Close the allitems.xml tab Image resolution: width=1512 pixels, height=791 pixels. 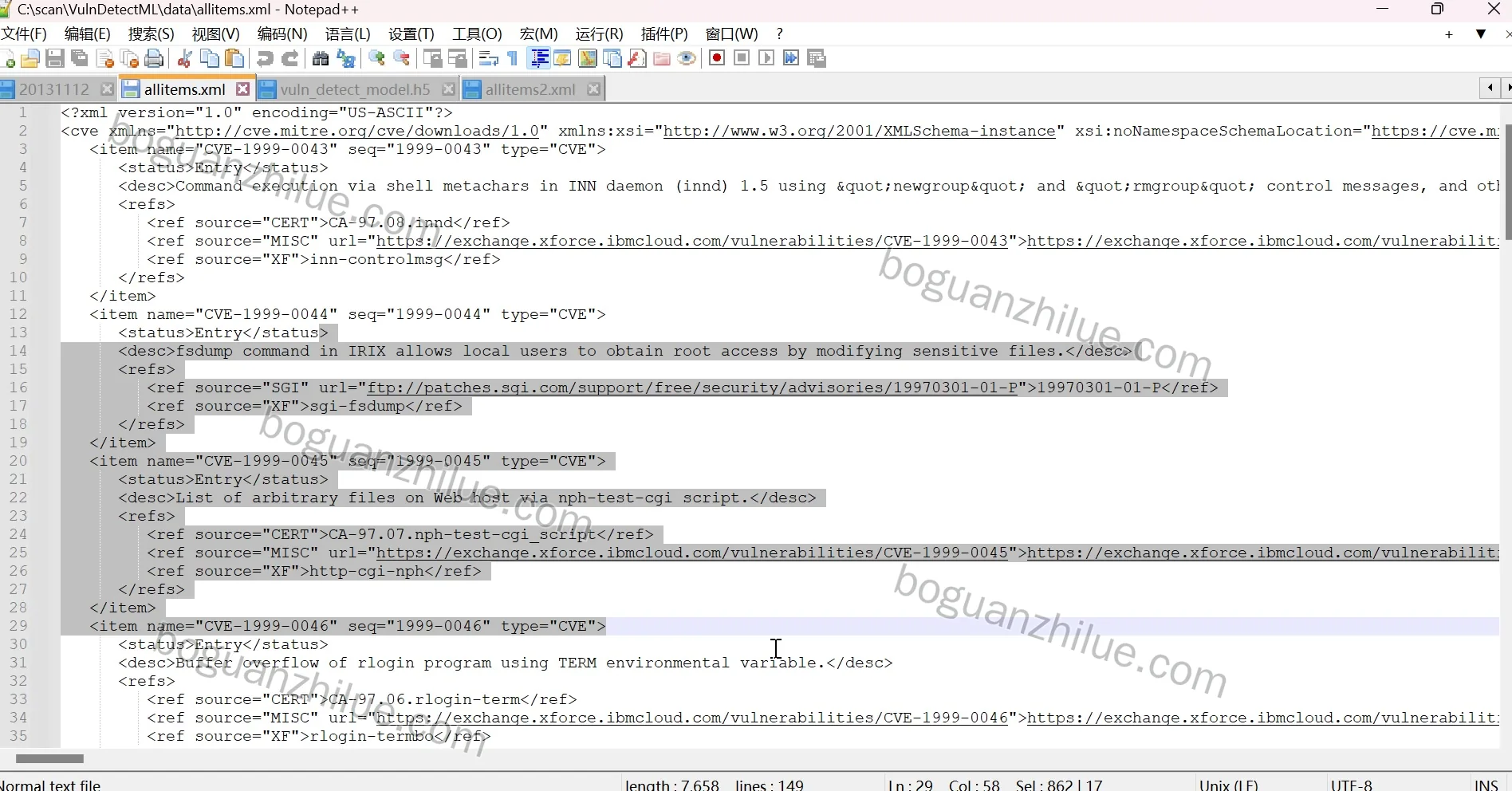click(242, 89)
